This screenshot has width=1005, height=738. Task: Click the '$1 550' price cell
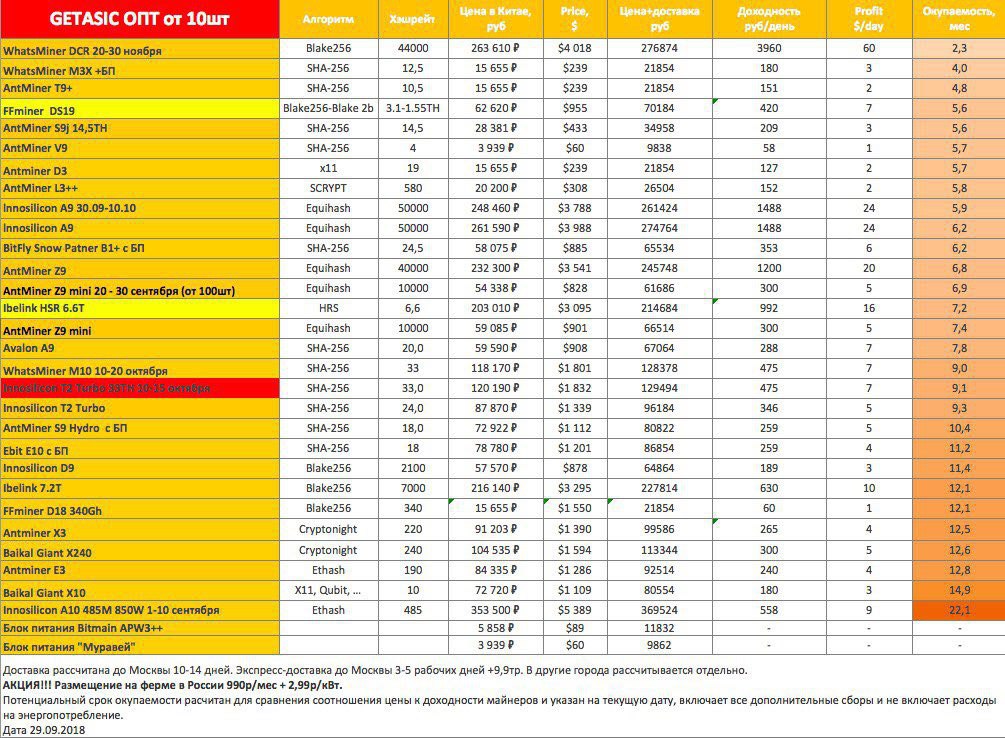(x=574, y=508)
